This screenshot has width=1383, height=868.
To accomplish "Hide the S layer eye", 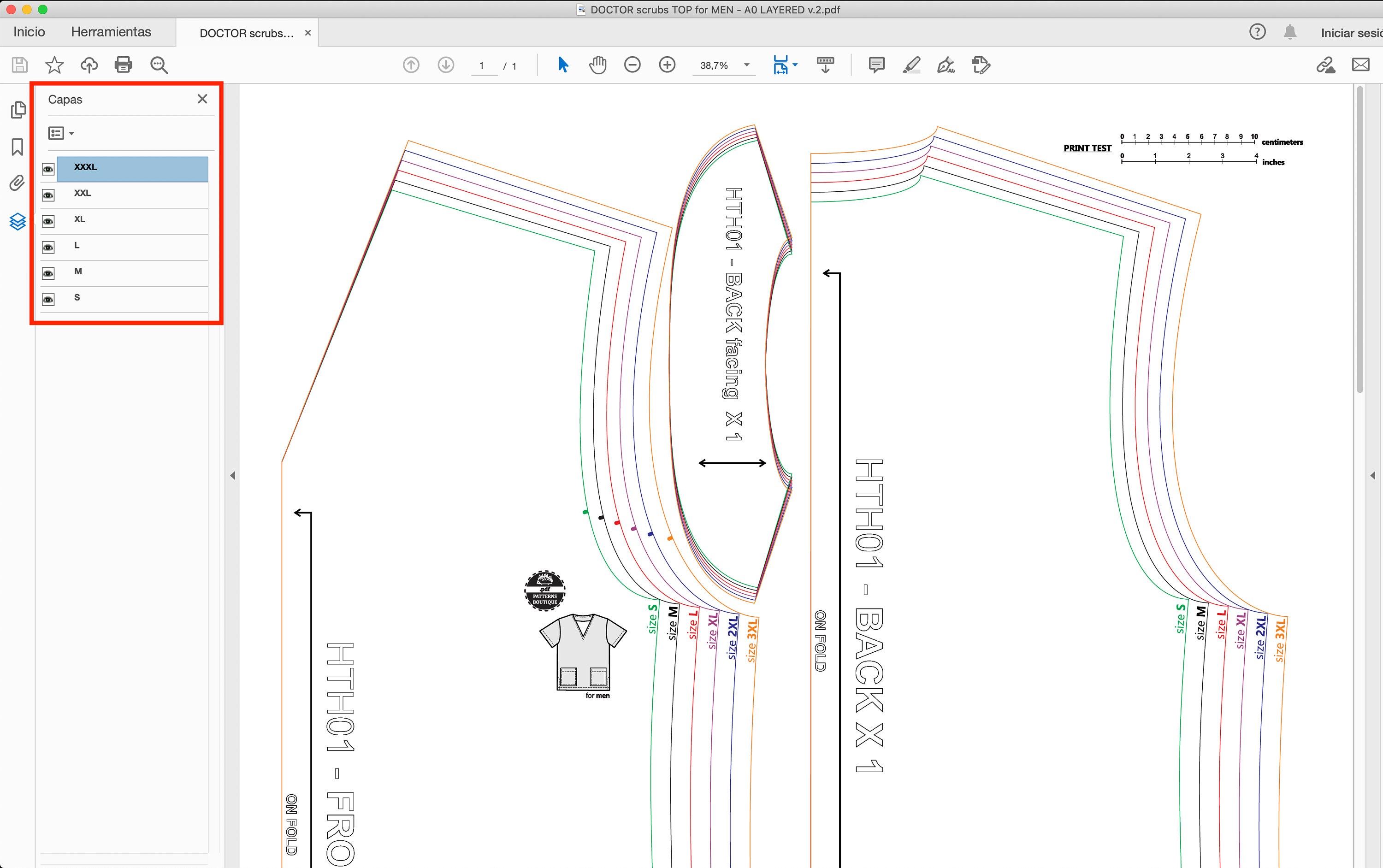I will (48, 300).
